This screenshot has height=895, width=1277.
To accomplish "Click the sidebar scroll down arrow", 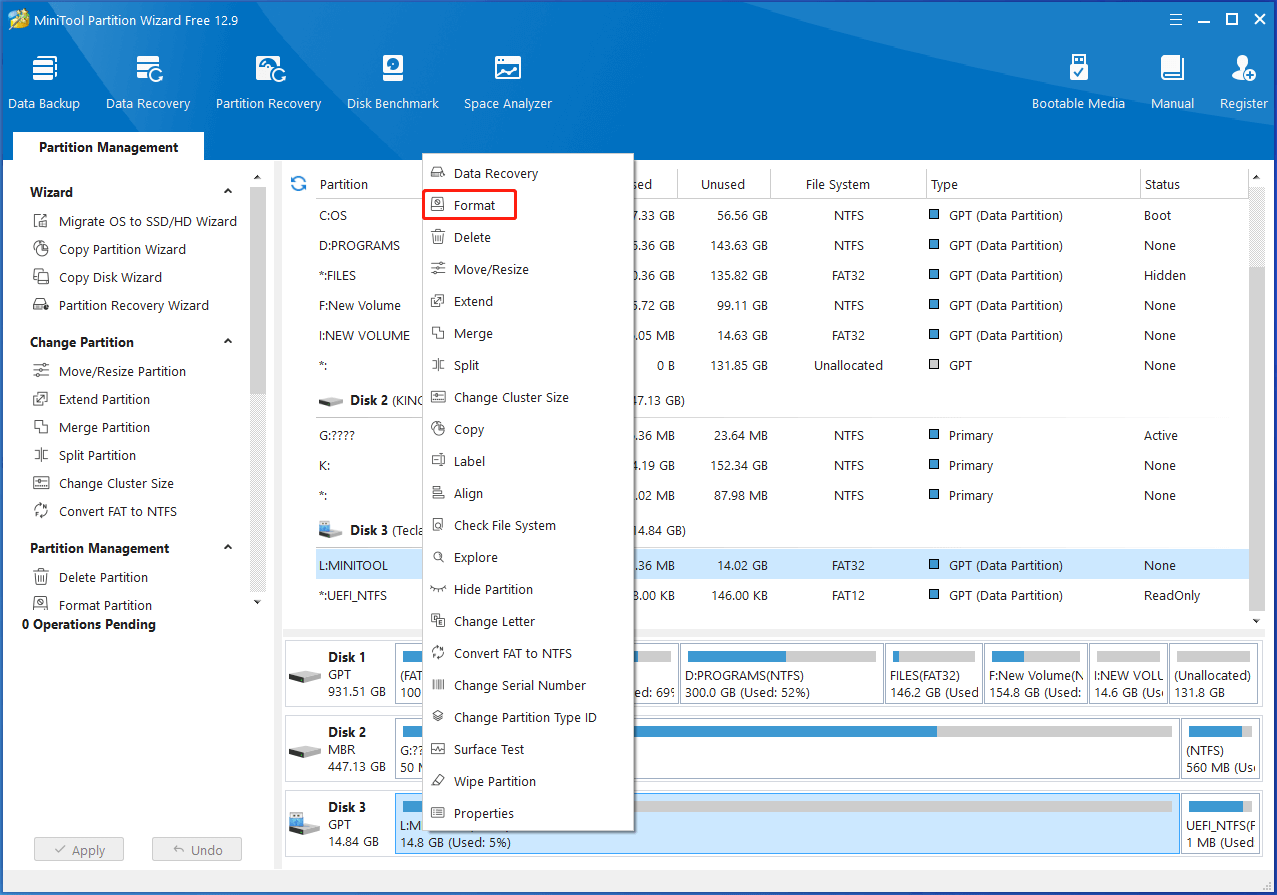I will tap(258, 602).
